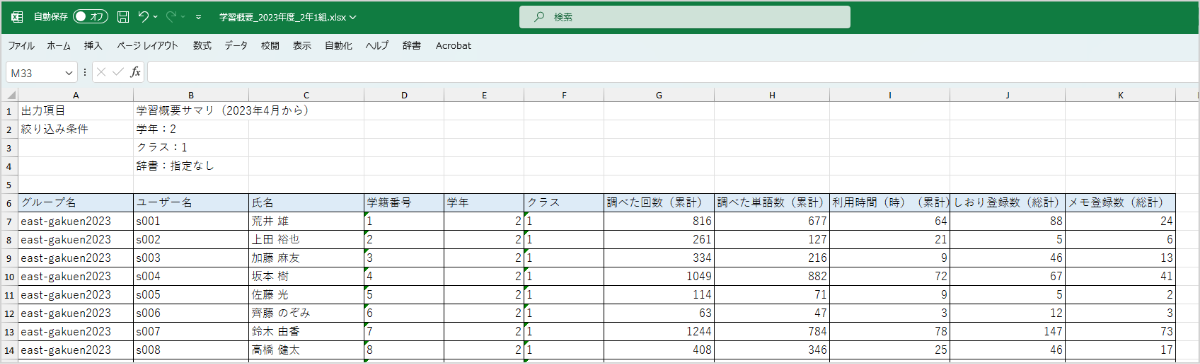
Task: Click cell containing 辞書：指定なし
Action: tap(190, 165)
